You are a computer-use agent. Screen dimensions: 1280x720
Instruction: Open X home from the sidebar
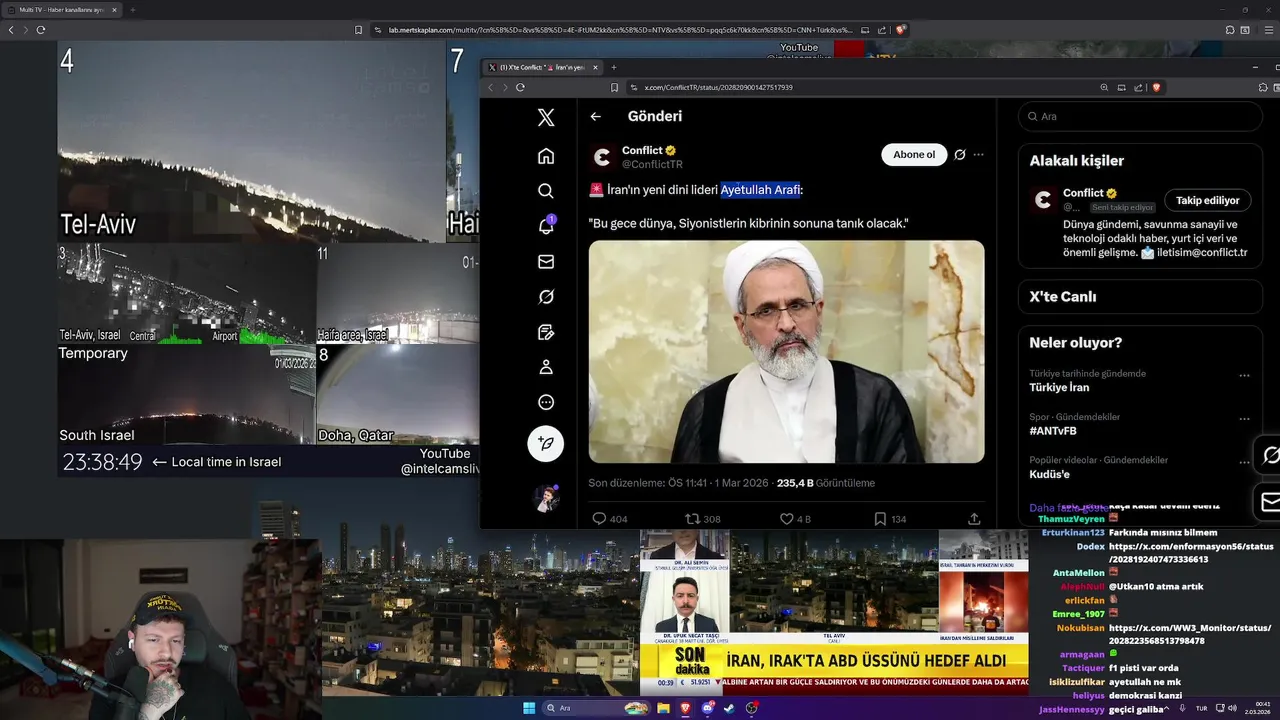point(545,156)
